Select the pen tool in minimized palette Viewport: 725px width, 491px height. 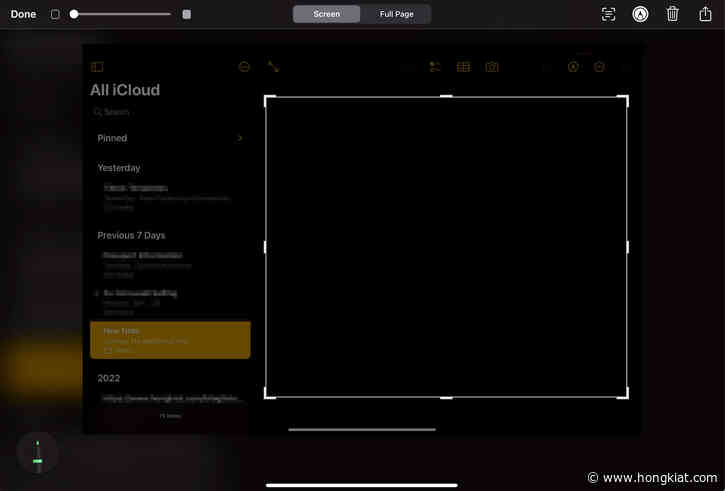click(x=37, y=453)
